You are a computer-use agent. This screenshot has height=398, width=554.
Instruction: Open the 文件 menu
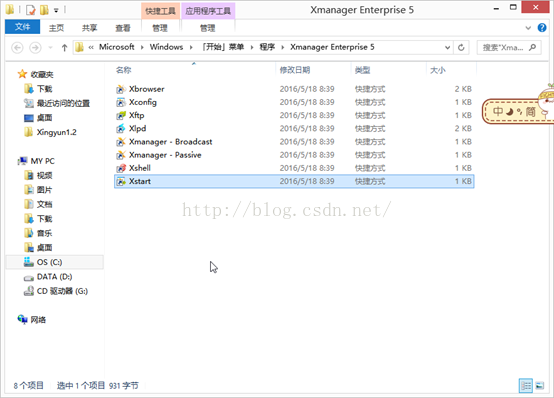tap(22, 27)
